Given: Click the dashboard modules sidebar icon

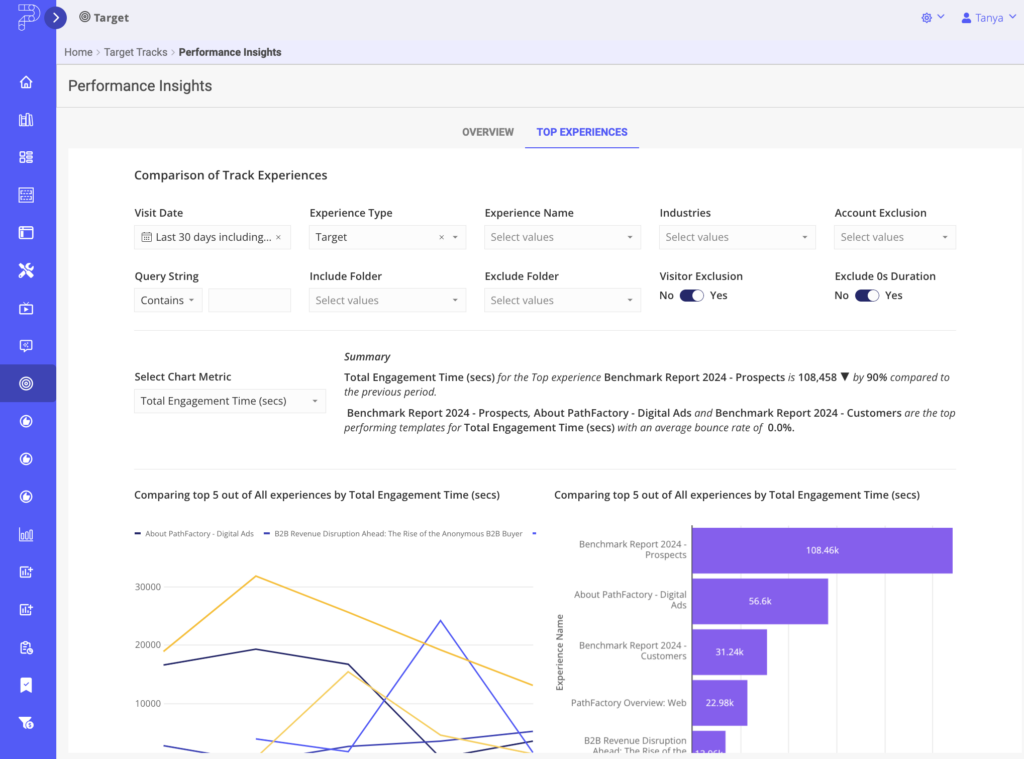Looking at the screenshot, I should click(26, 157).
